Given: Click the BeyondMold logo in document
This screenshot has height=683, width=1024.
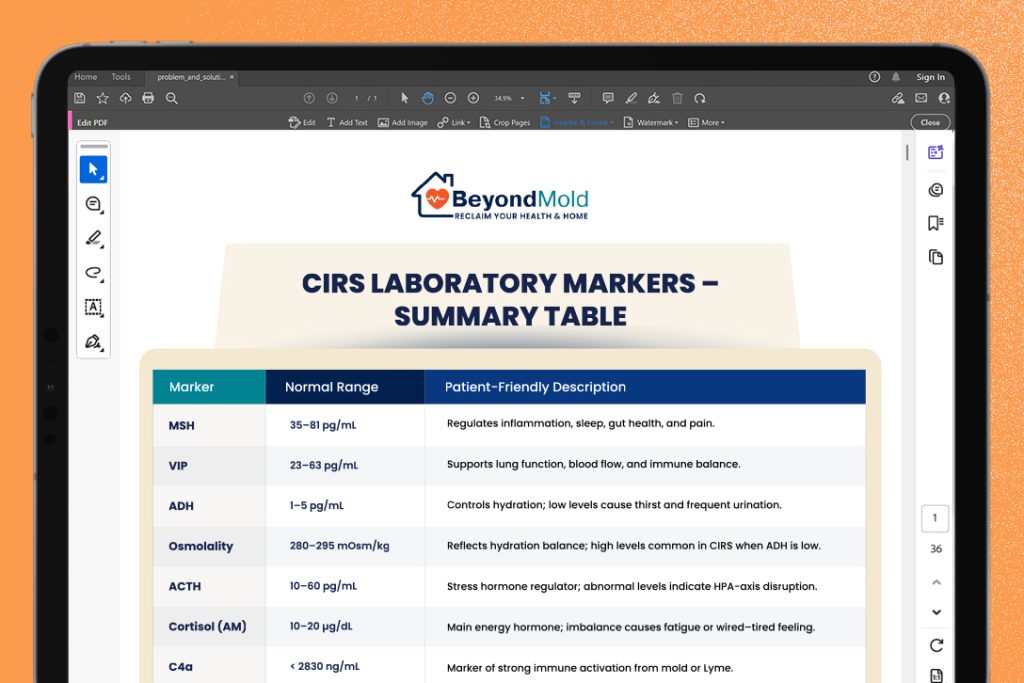Looking at the screenshot, I should click(500, 196).
